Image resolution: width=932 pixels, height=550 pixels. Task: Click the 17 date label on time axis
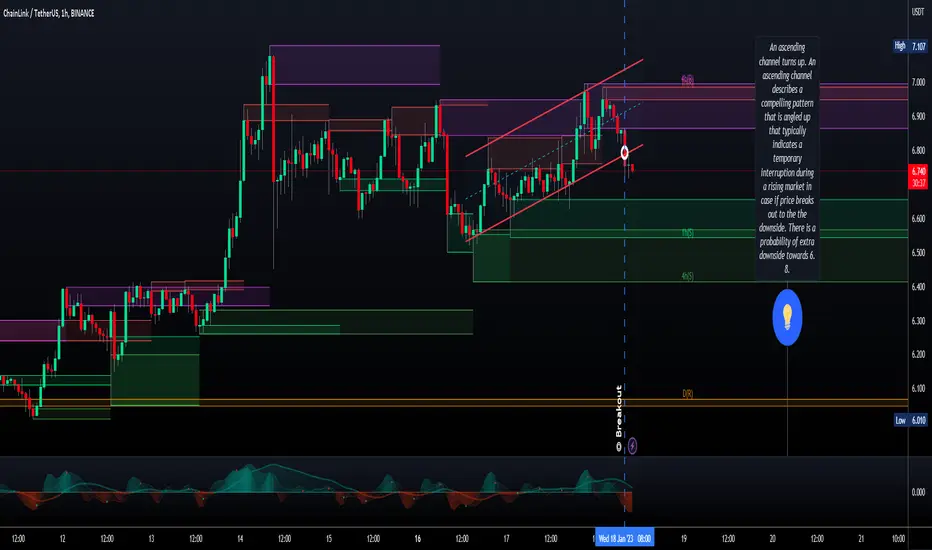point(506,539)
